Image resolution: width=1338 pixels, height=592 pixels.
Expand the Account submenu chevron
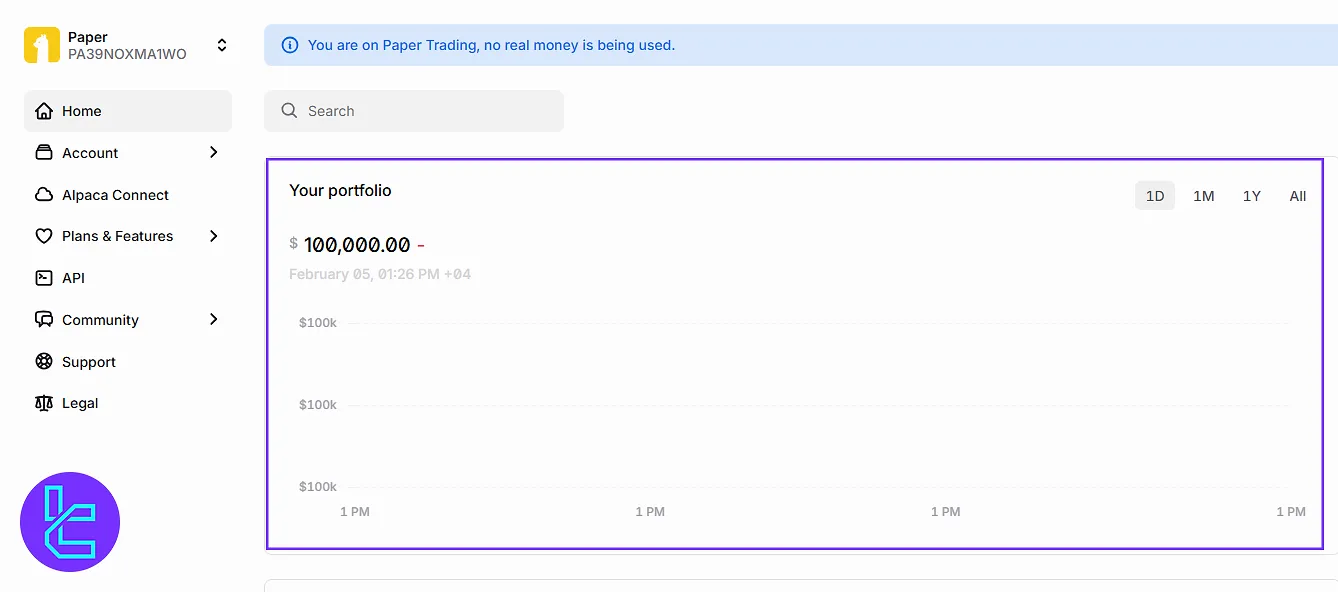click(x=213, y=152)
